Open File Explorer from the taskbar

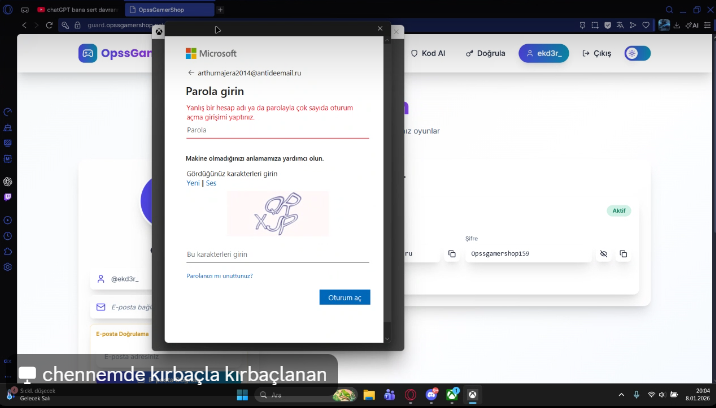coord(369,395)
